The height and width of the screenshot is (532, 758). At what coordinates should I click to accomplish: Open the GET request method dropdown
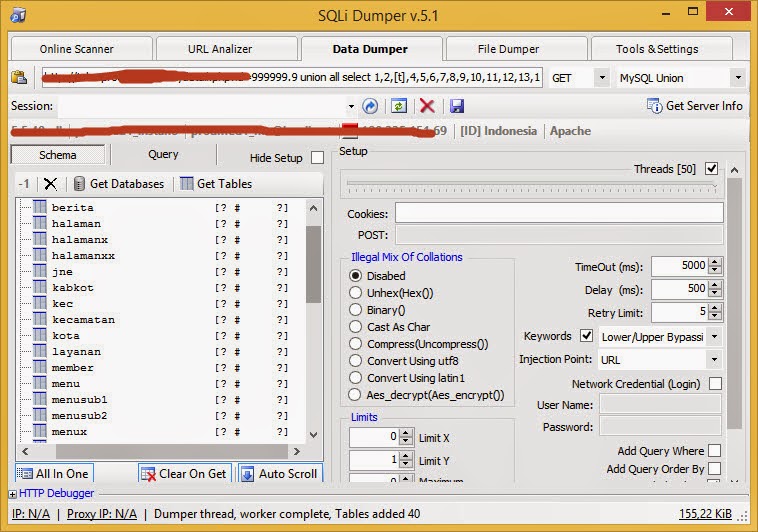tap(602, 77)
